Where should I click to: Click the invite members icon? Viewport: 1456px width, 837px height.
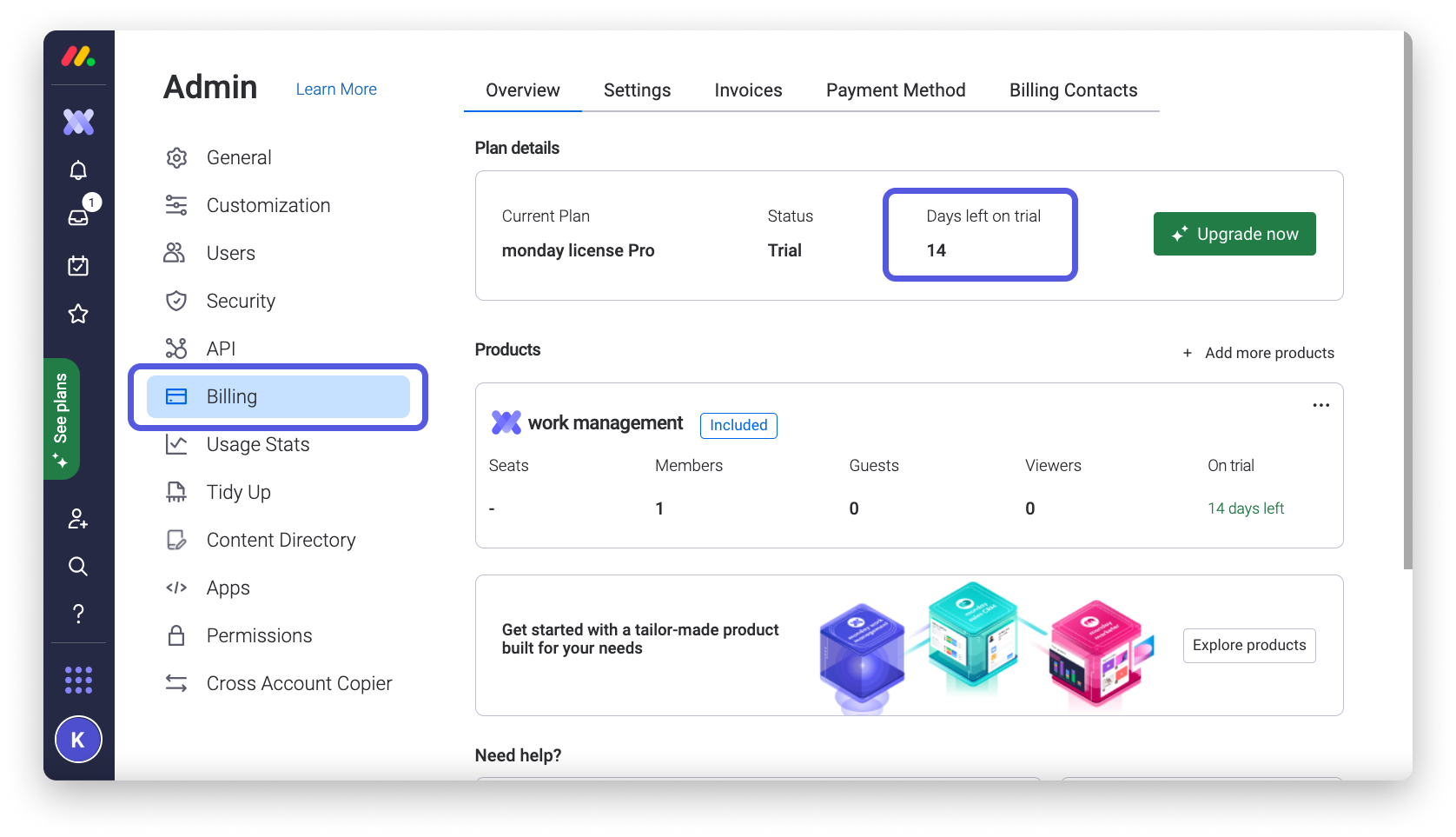(78, 519)
